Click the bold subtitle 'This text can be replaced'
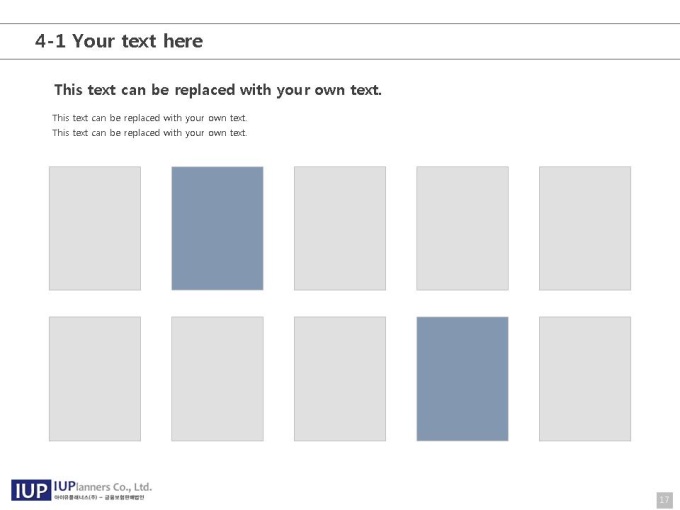The image size is (680, 510). [x=218, y=90]
